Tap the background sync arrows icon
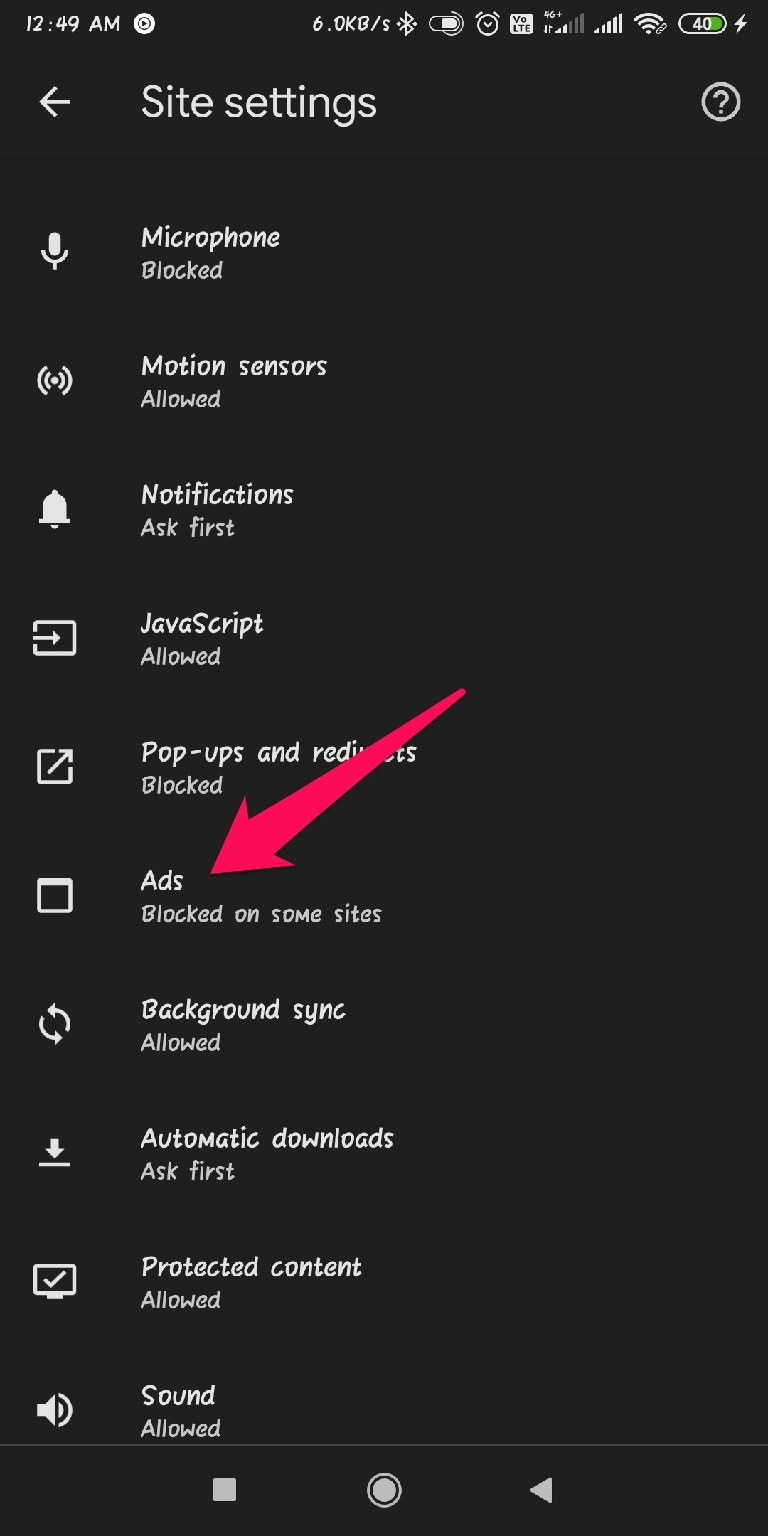This screenshot has width=768, height=1536. click(54, 1025)
